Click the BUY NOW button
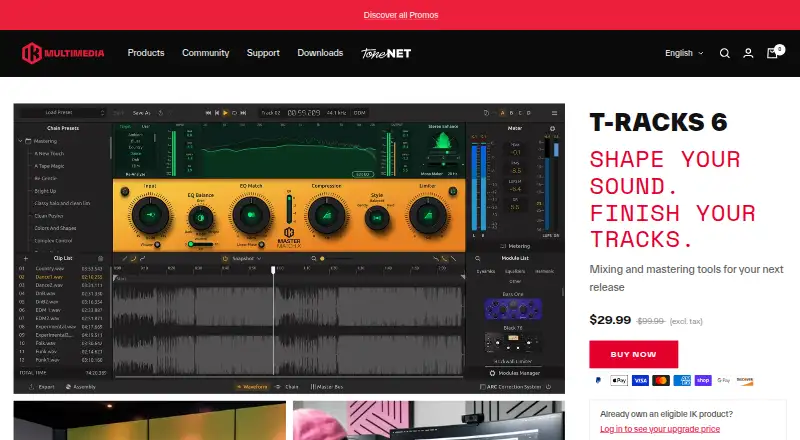The image size is (800, 440). coord(634,354)
